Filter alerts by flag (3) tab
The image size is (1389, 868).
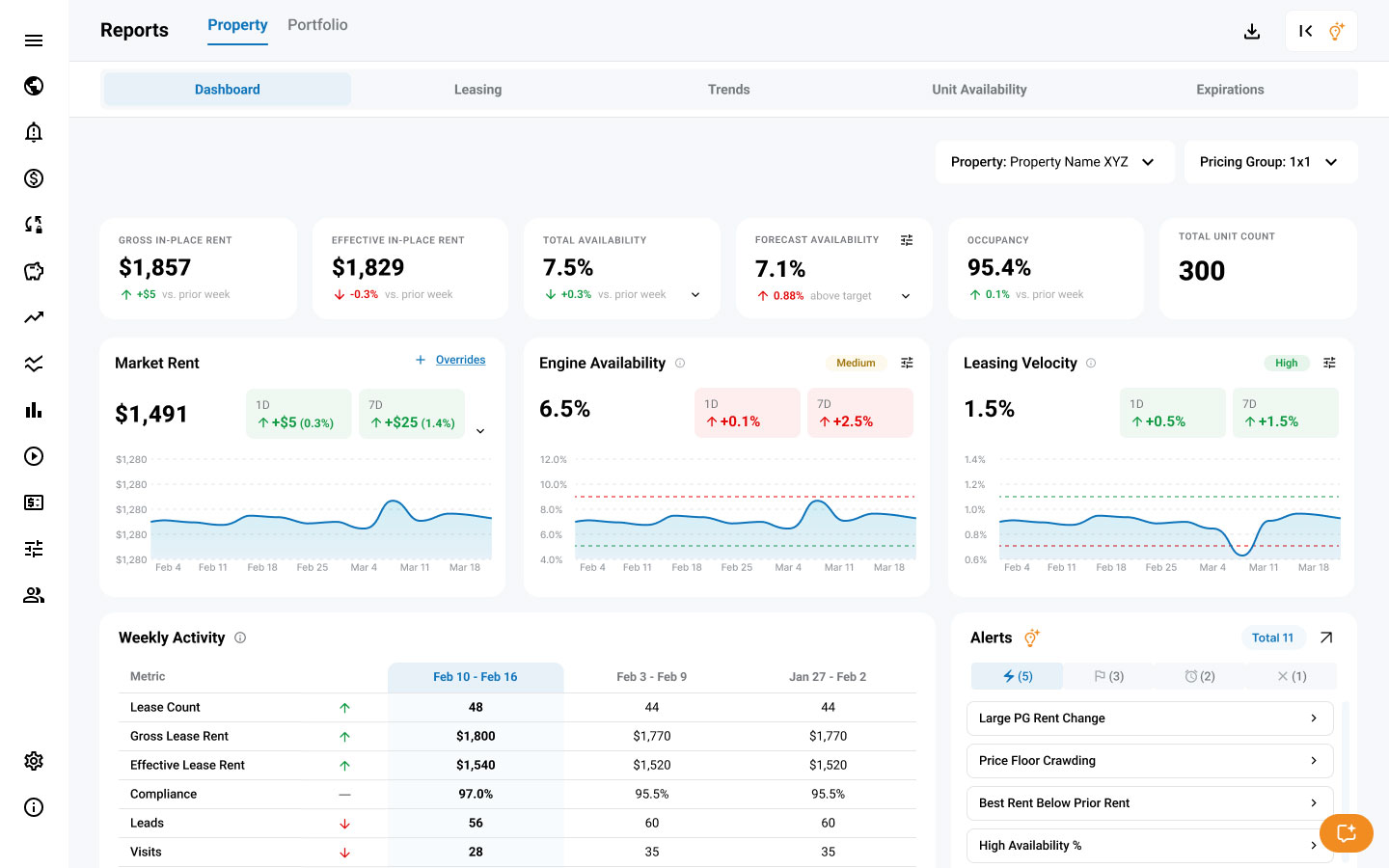1108,676
